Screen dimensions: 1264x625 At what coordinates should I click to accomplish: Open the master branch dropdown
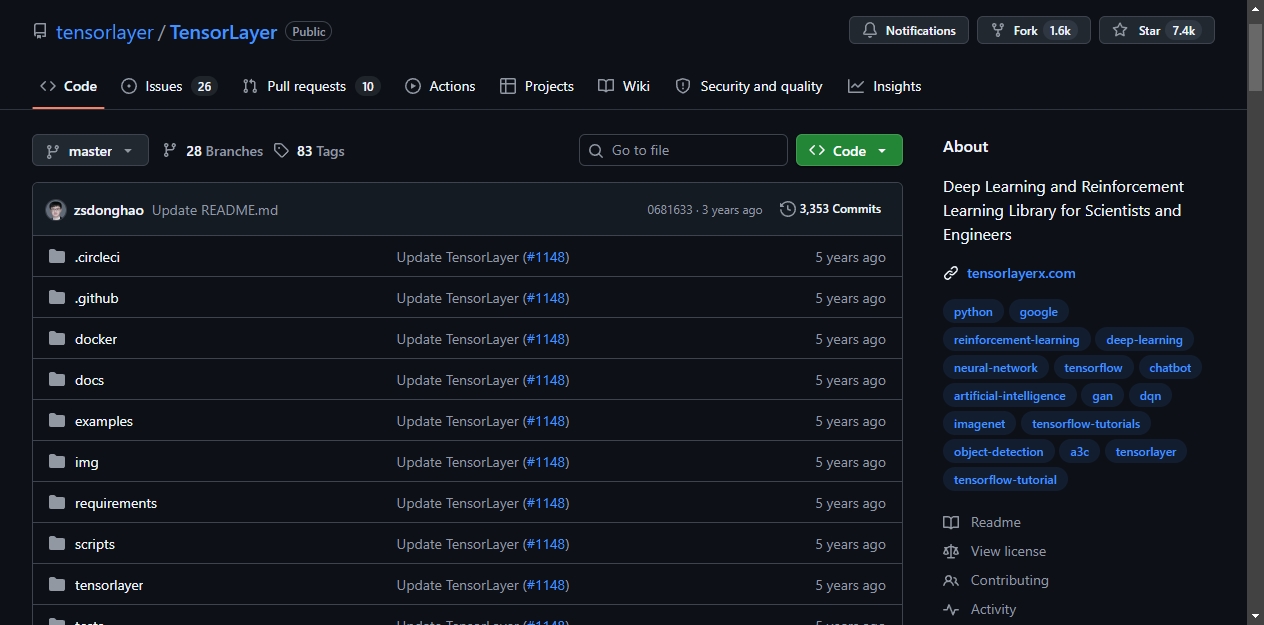click(x=90, y=151)
